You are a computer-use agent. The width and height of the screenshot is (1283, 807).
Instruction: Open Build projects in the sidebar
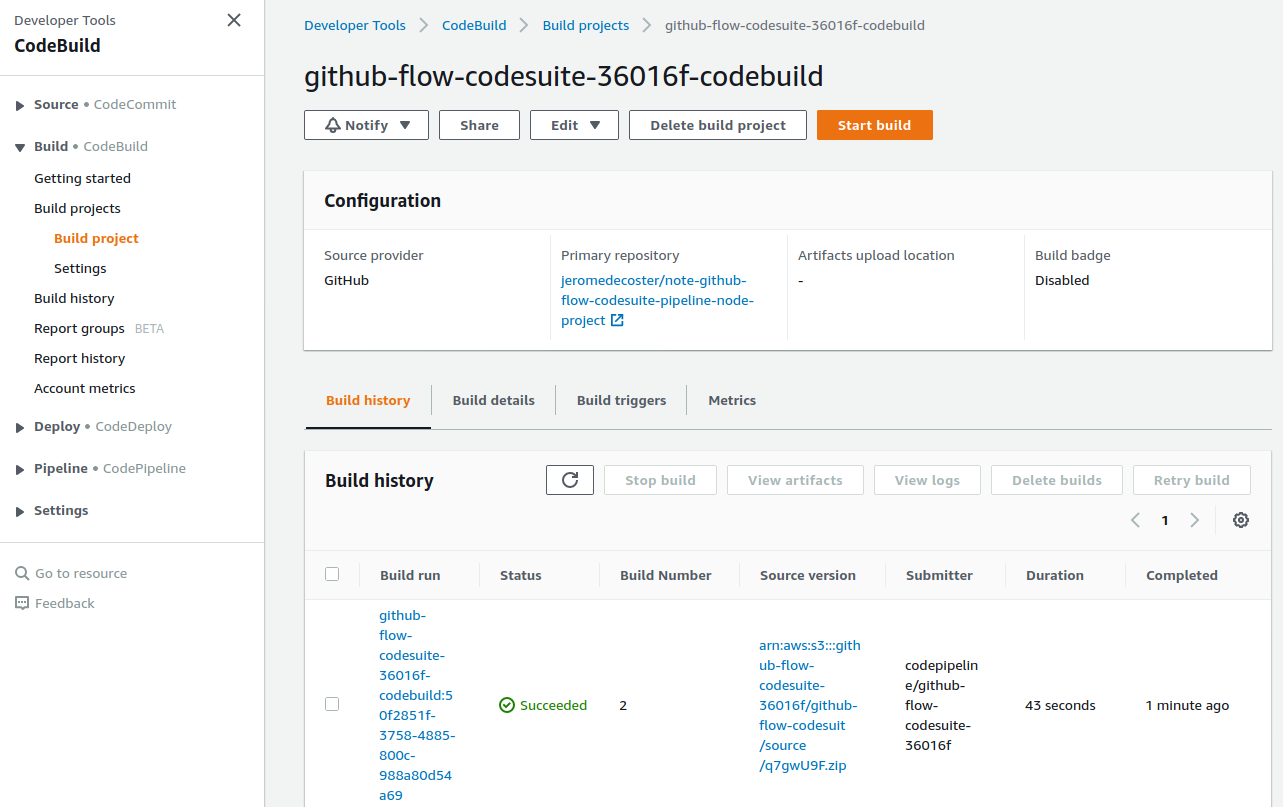click(x=77, y=208)
